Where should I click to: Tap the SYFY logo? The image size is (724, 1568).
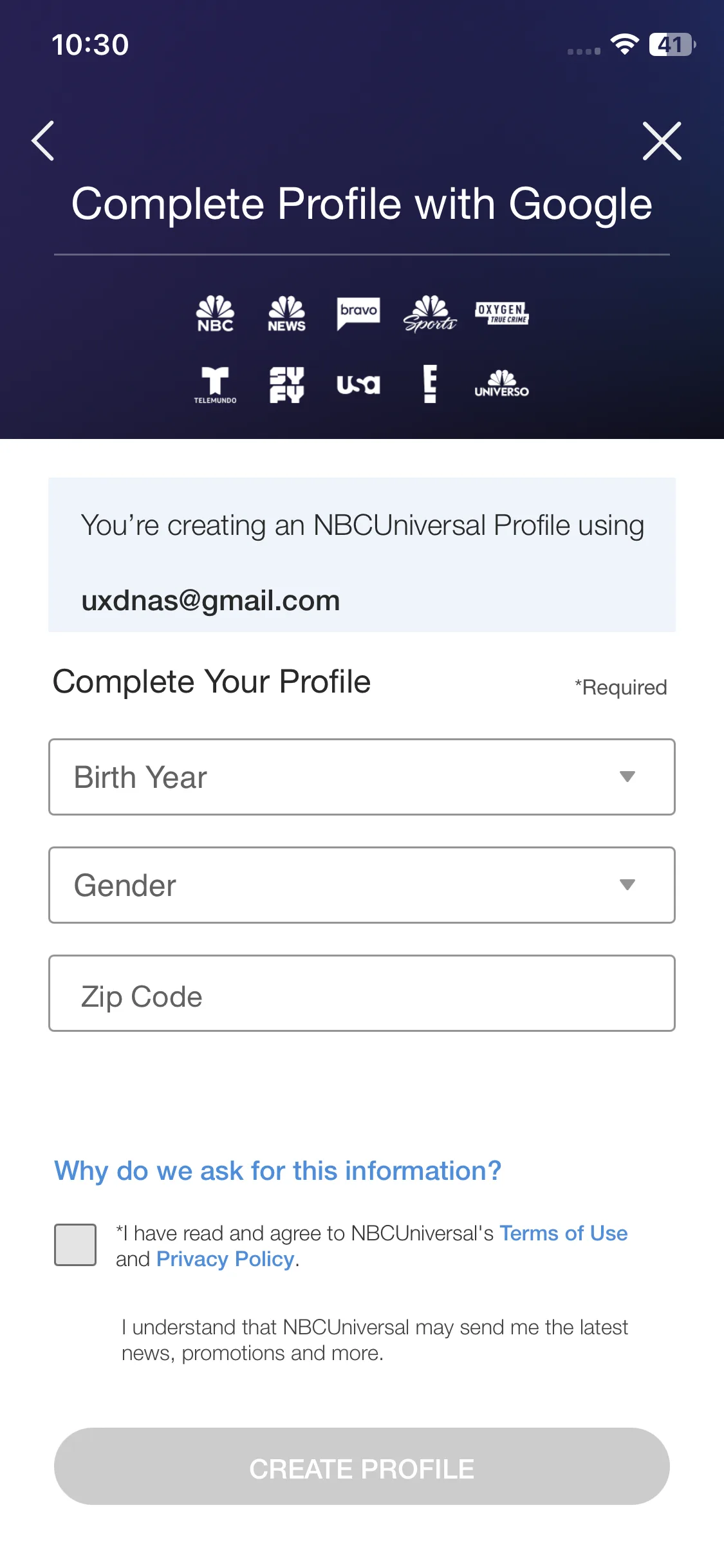tap(286, 385)
